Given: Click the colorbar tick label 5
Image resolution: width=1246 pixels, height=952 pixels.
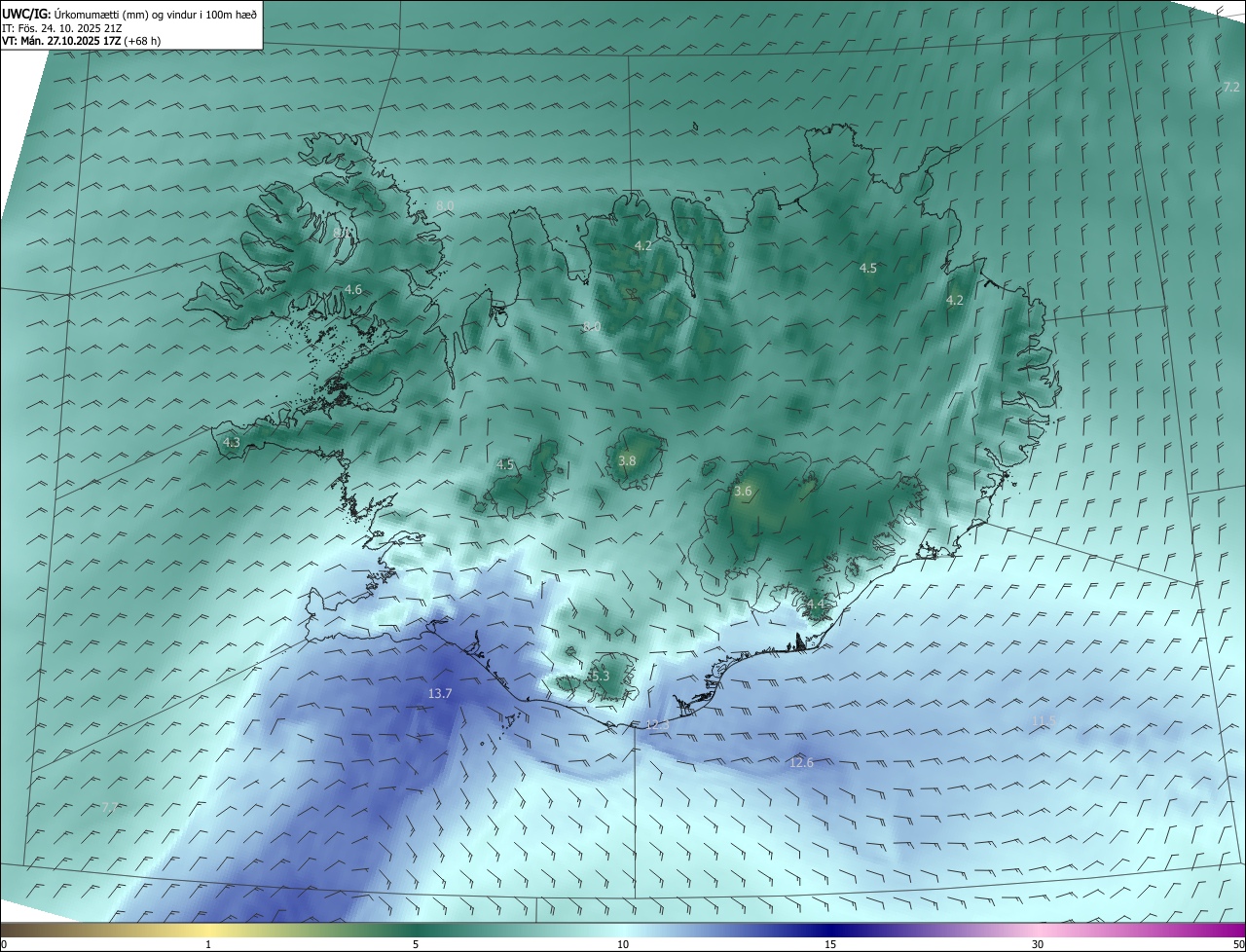Looking at the screenshot, I should pyautogui.click(x=416, y=944).
